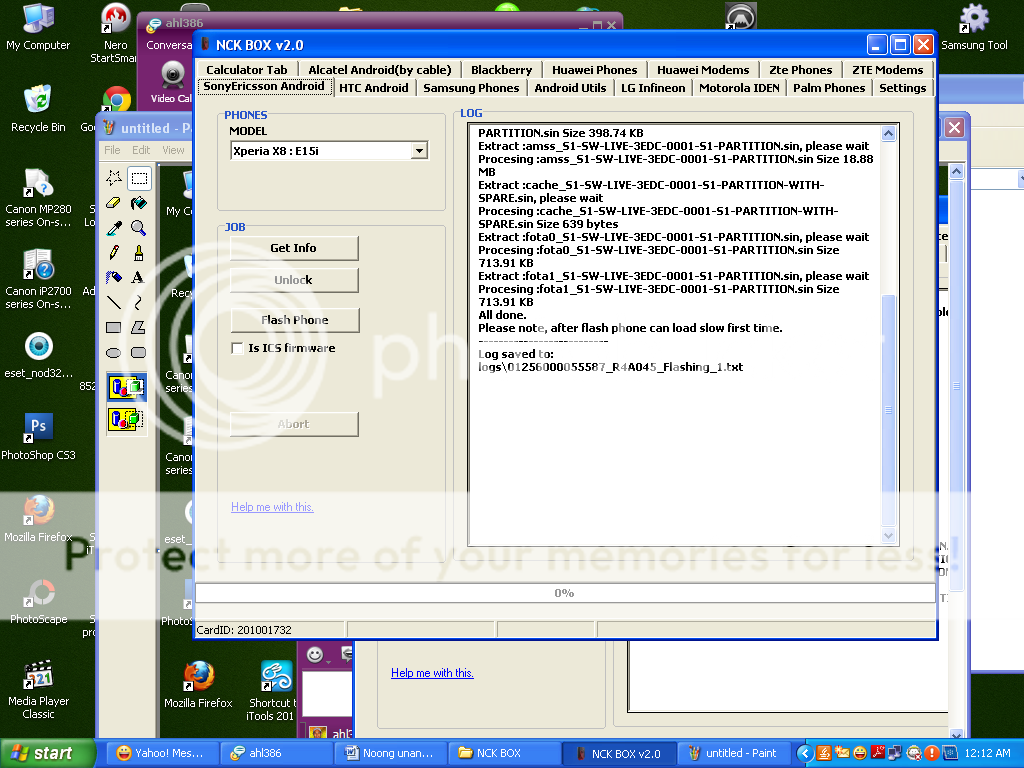Image resolution: width=1024 pixels, height=768 pixels.
Task: Switch to the Samsung Phones tab
Action: (471, 88)
